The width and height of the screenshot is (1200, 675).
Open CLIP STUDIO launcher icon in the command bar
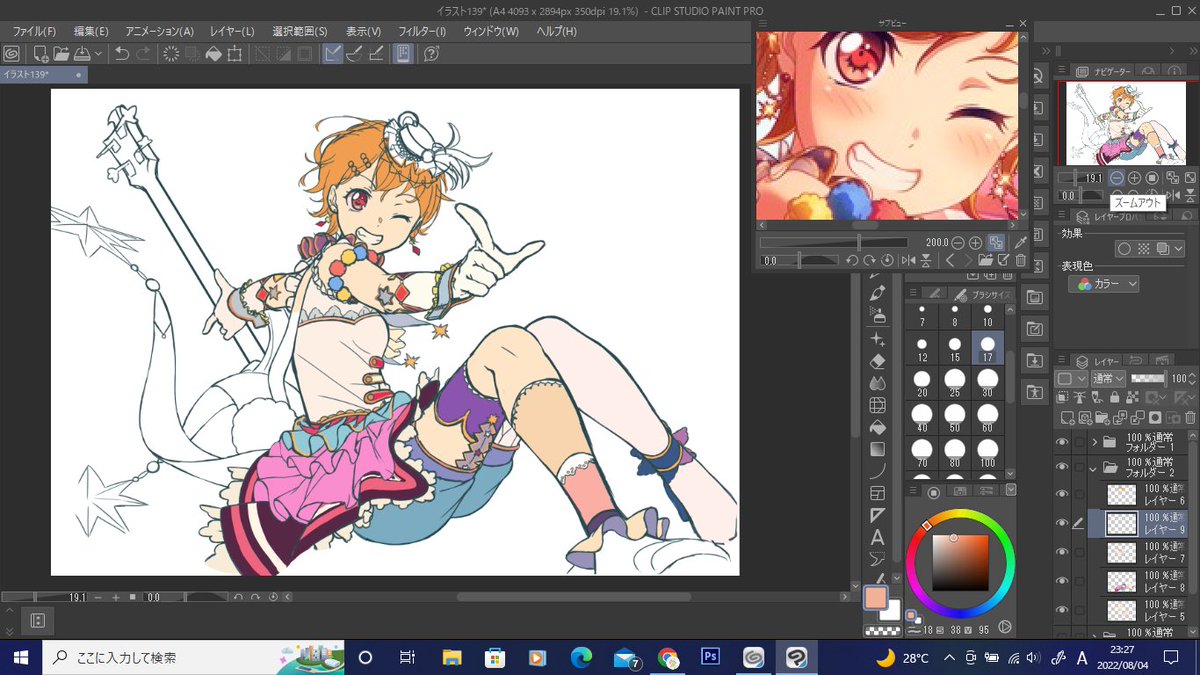coord(12,54)
